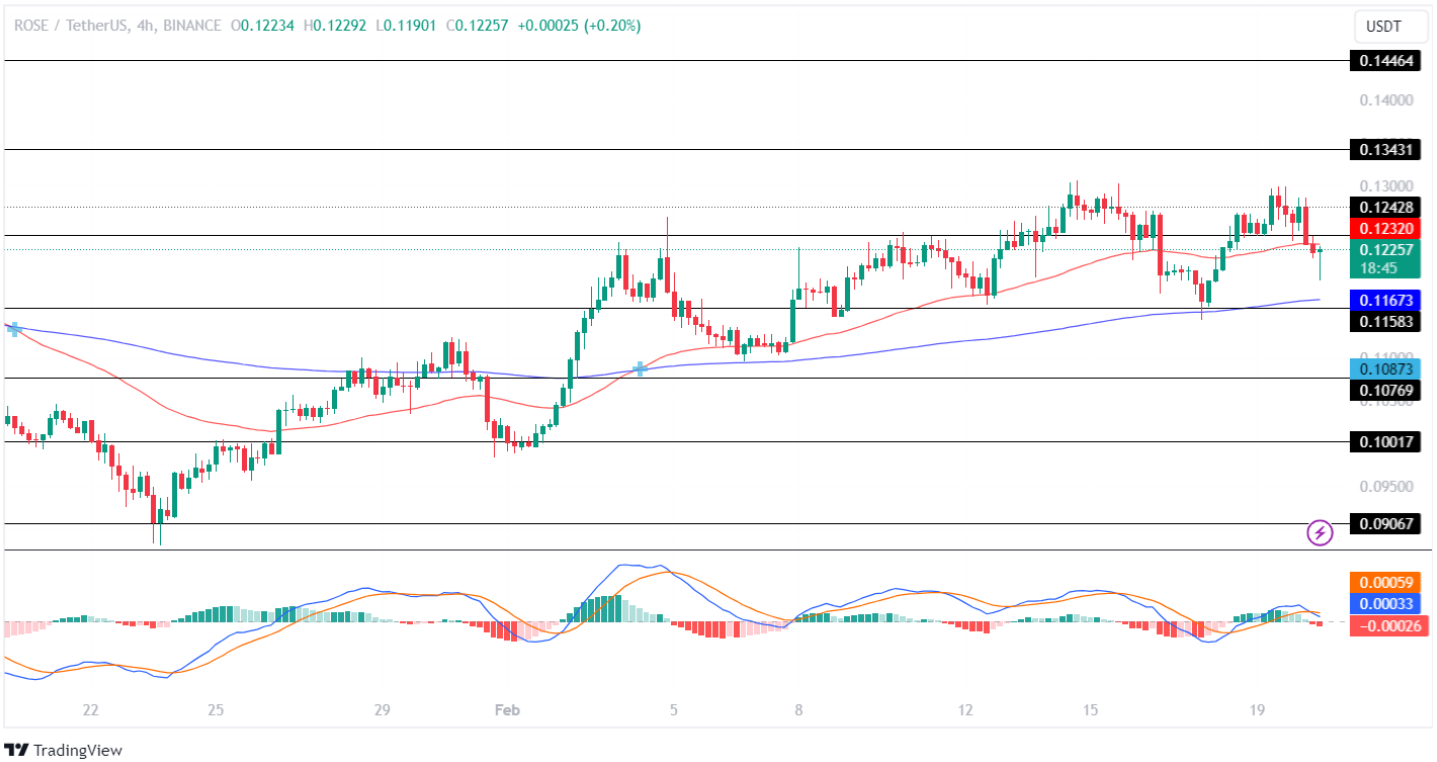Click the 29 date label on time axis

(382, 710)
